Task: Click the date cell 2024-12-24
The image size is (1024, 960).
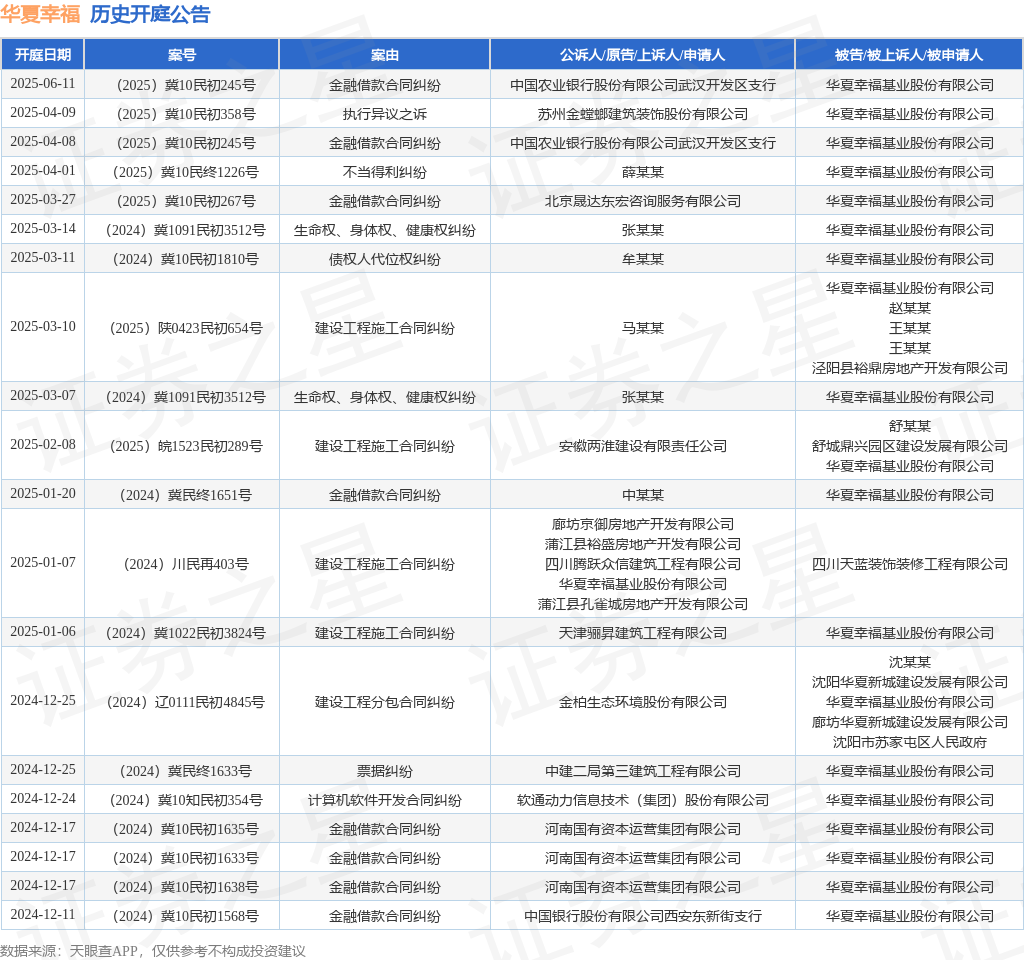Action: coord(43,798)
